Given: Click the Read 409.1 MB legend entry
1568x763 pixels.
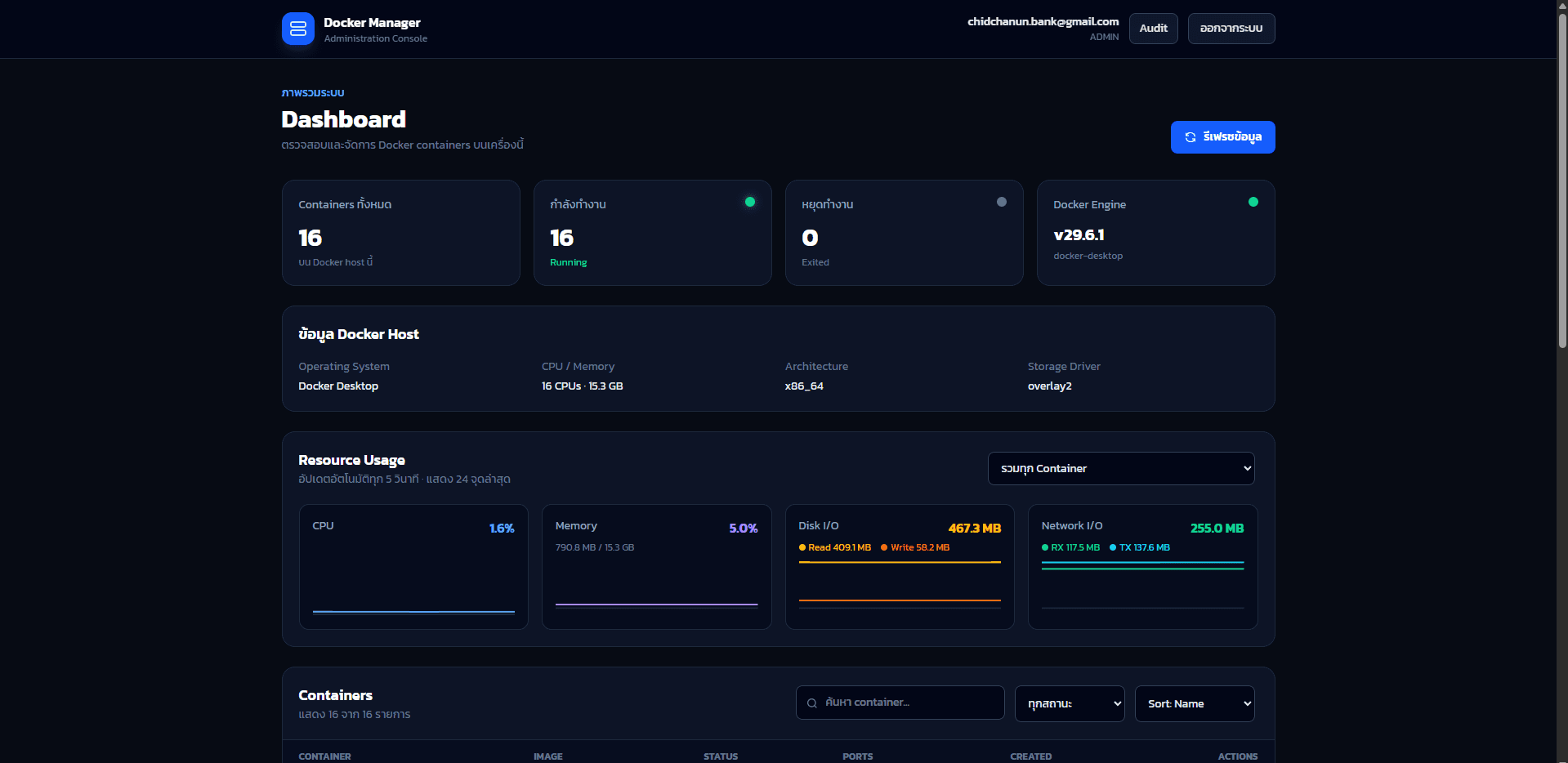Looking at the screenshot, I should tap(835, 547).
